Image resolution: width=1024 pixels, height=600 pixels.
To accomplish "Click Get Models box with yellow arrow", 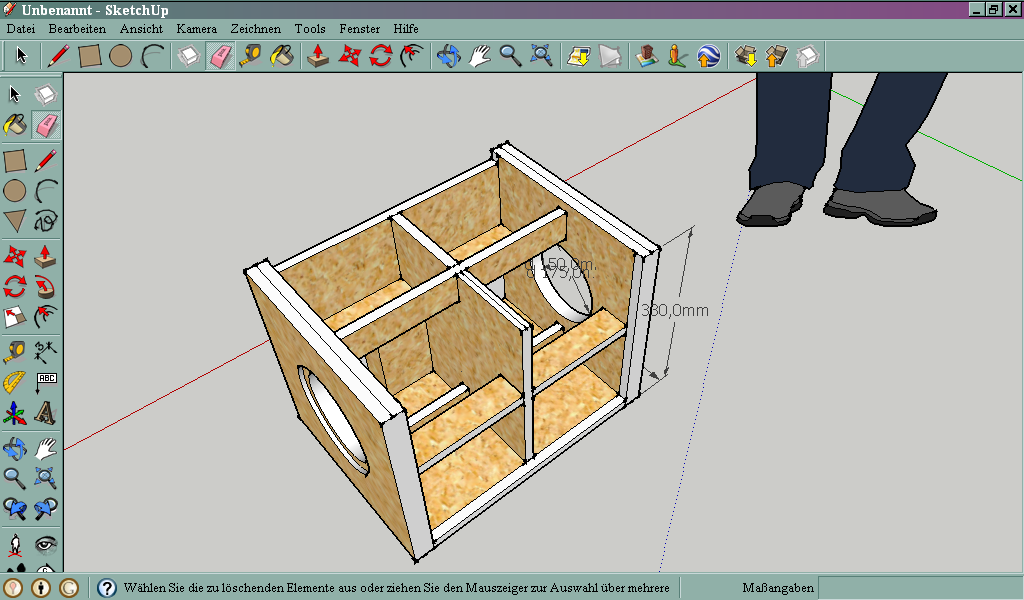I will 746,56.
